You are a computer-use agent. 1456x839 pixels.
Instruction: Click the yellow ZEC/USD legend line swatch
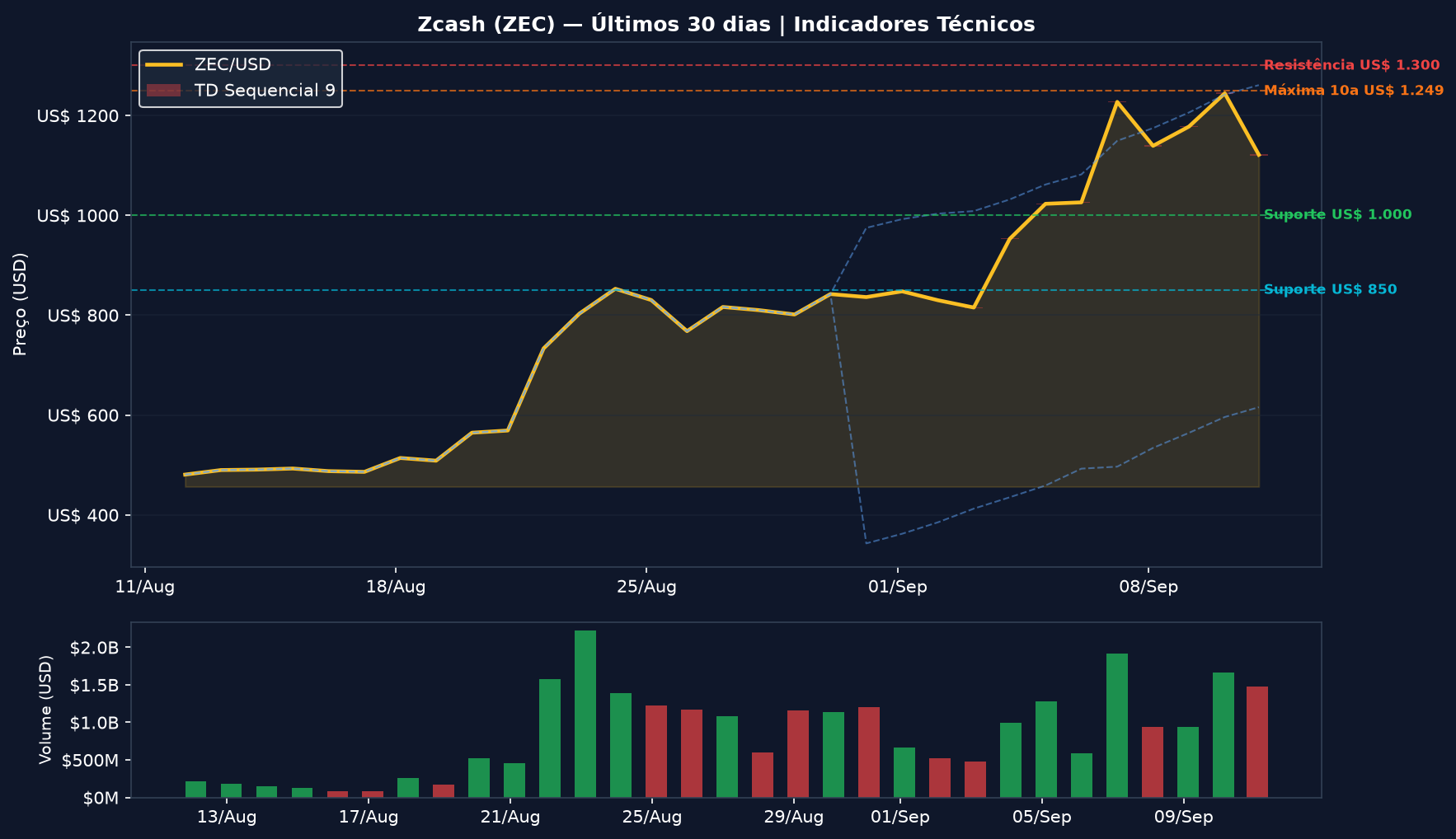point(164,65)
